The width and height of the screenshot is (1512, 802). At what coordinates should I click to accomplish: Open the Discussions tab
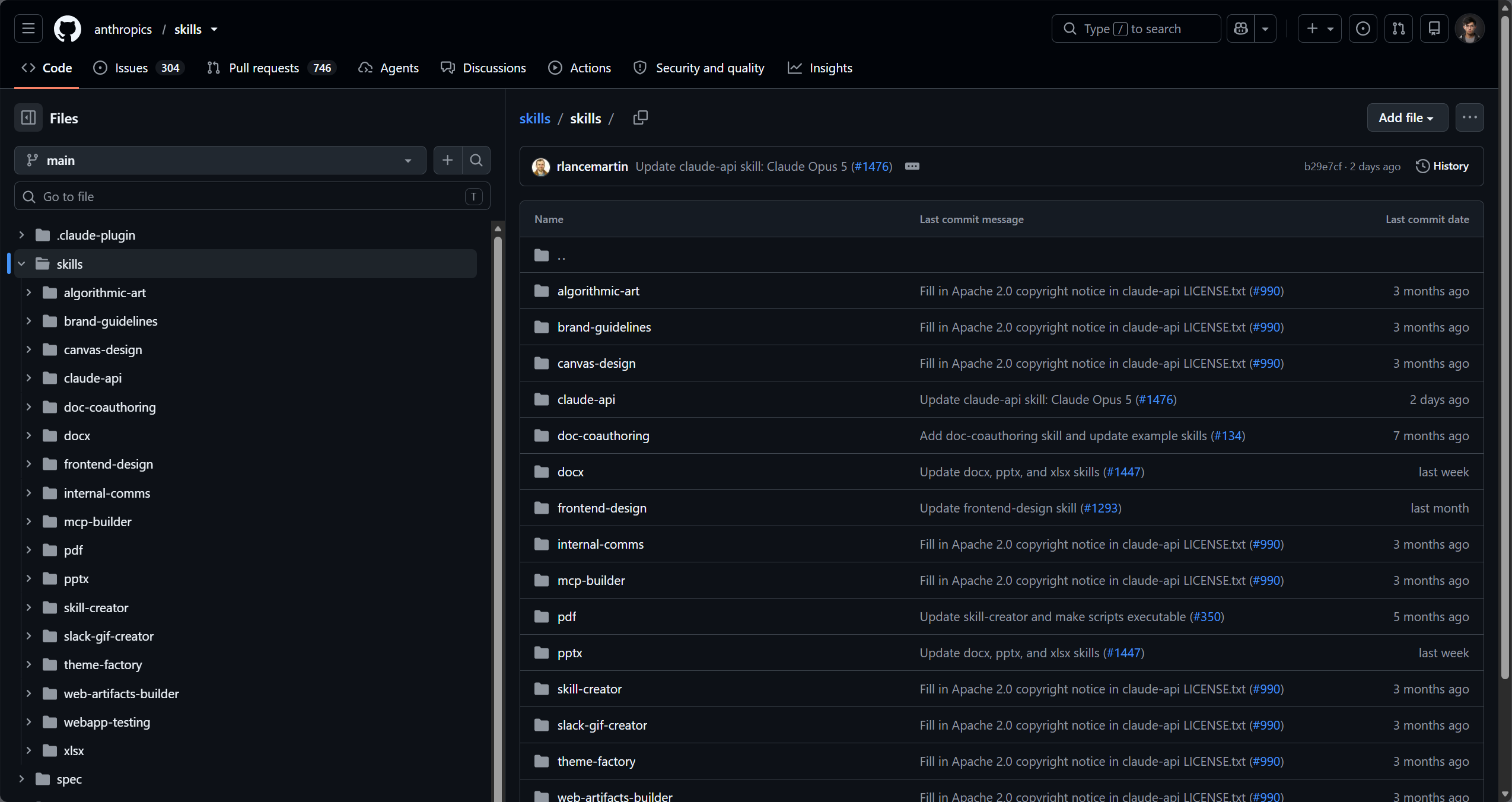pyautogui.click(x=483, y=68)
